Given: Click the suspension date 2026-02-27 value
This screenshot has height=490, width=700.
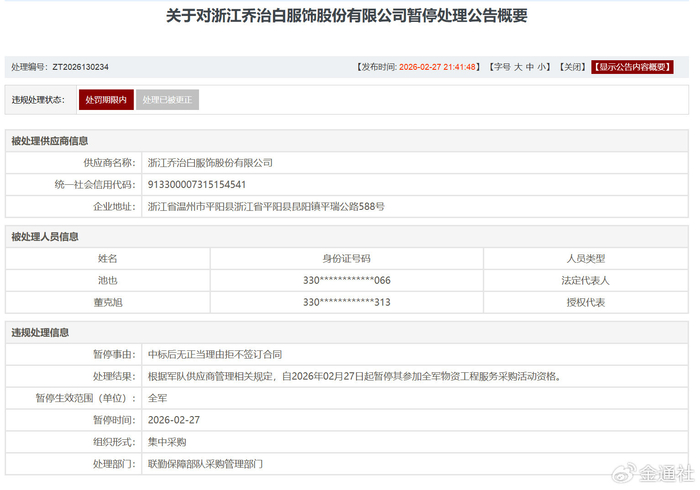Looking at the screenshot, I should [174, 420].
